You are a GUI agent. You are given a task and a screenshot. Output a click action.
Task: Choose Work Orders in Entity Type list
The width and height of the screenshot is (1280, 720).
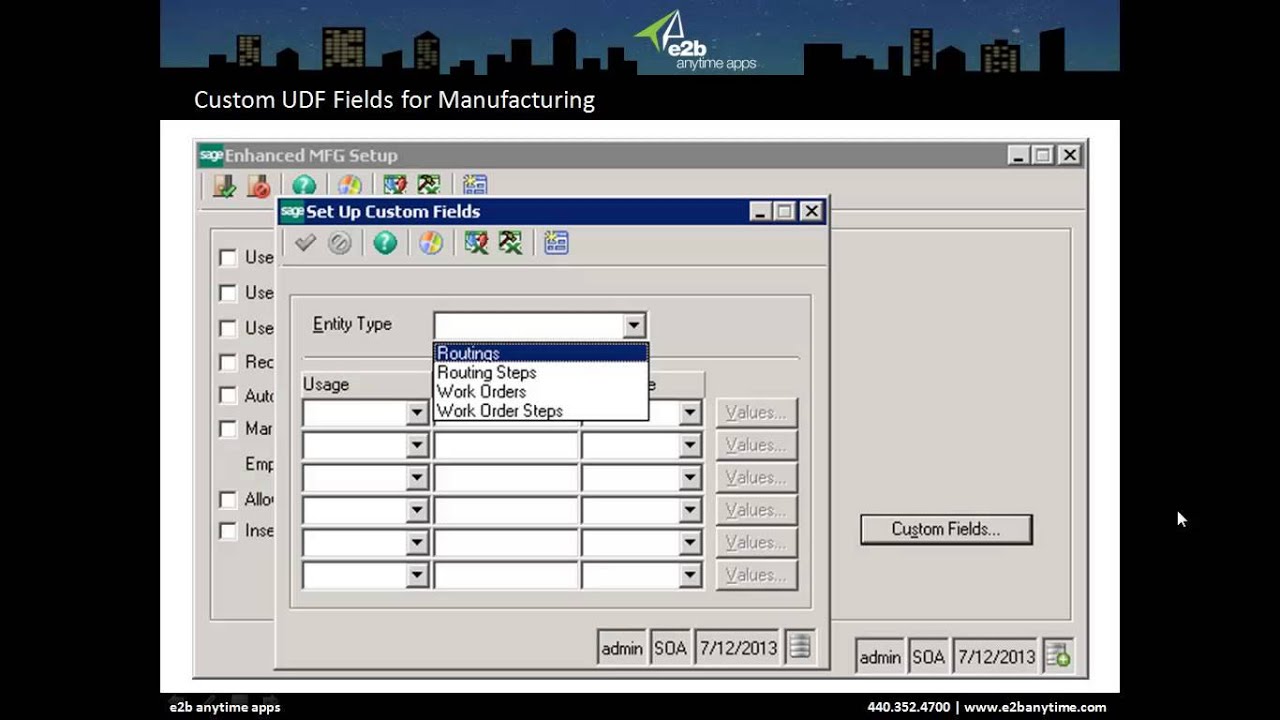[x=540, y=391]
